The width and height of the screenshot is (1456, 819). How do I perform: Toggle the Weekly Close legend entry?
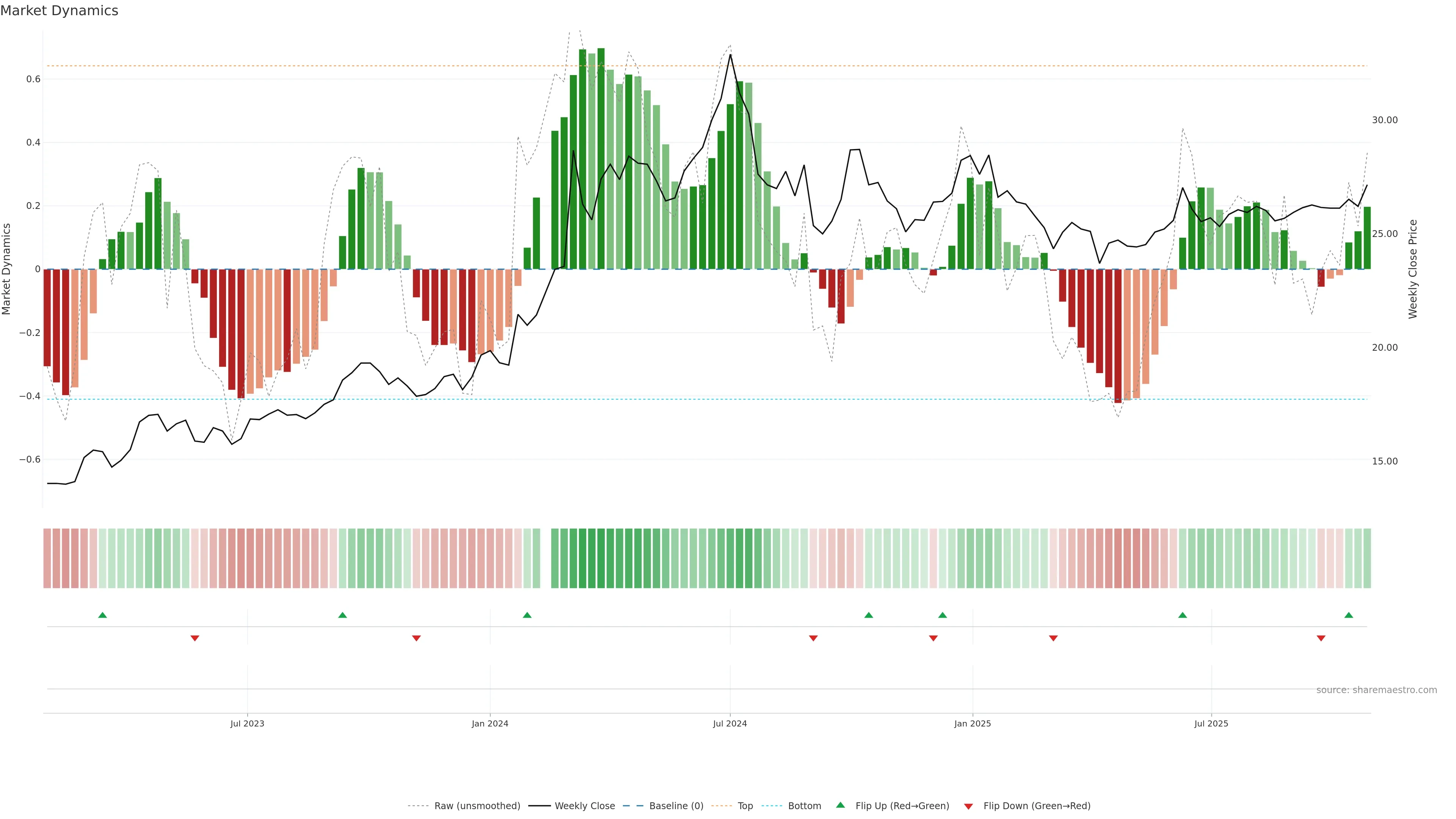click(584, 806)
